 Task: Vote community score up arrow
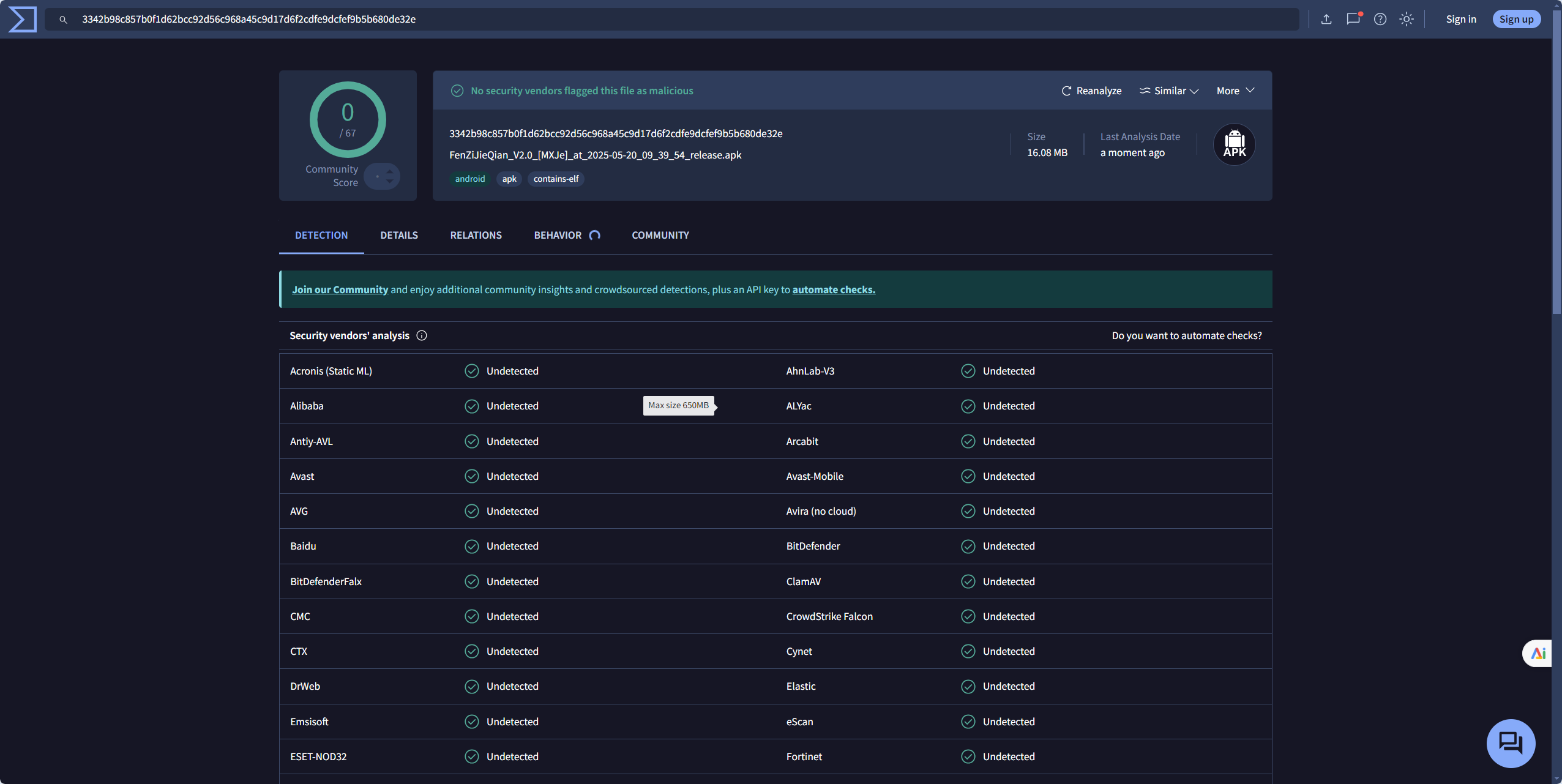click(x=390, y=171)
